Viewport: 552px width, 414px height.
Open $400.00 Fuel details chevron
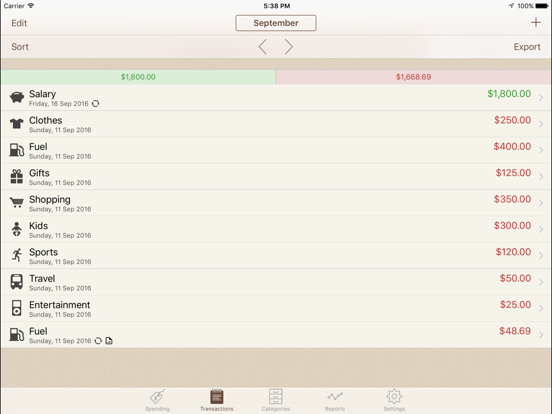pyautogui.click(x=541, y=150)
